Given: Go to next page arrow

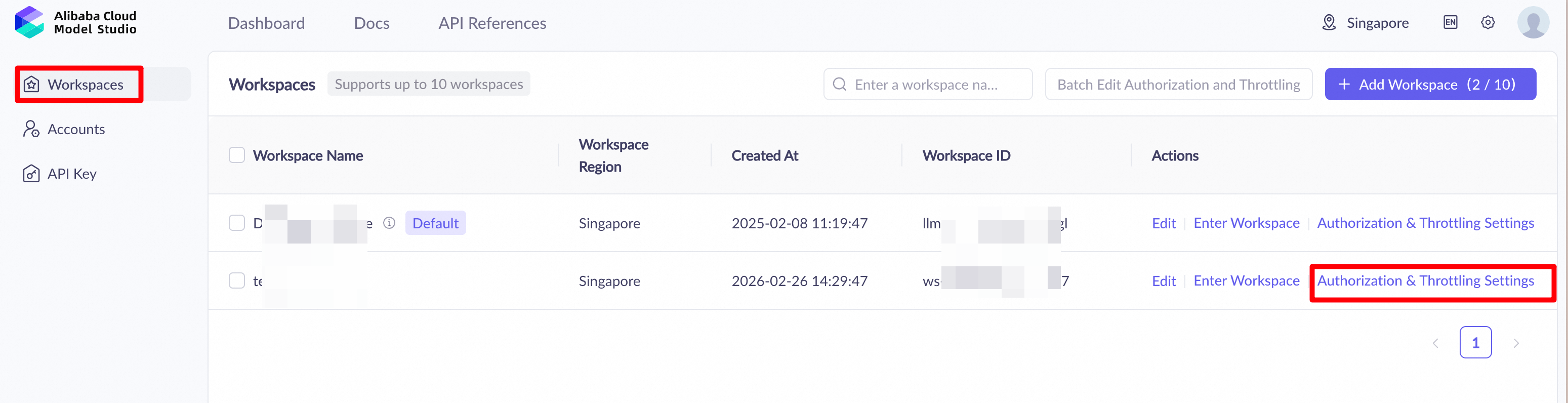Looking at the screenshot, I should tap(1516, 343).
